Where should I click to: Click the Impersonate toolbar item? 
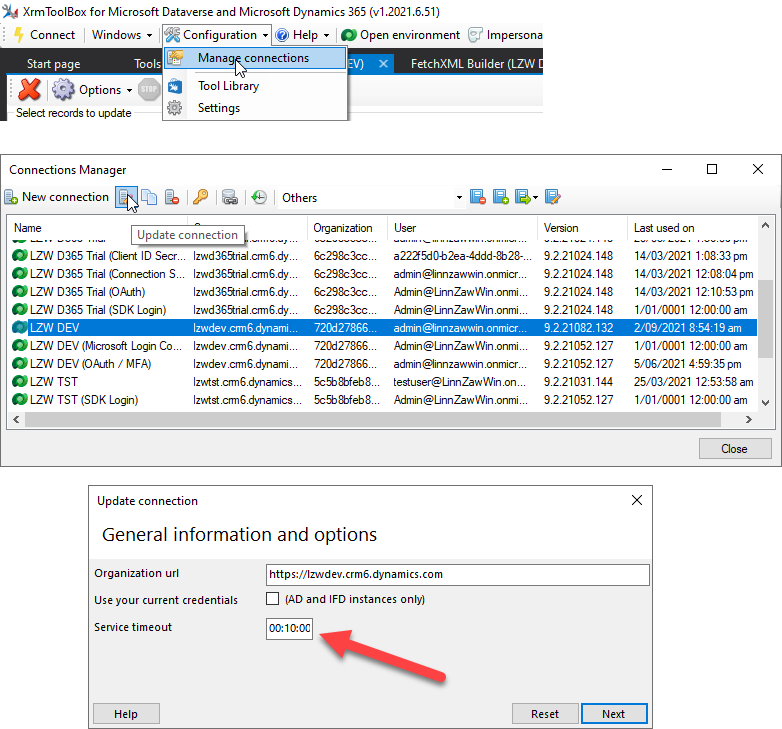click(x=505, y=35)
